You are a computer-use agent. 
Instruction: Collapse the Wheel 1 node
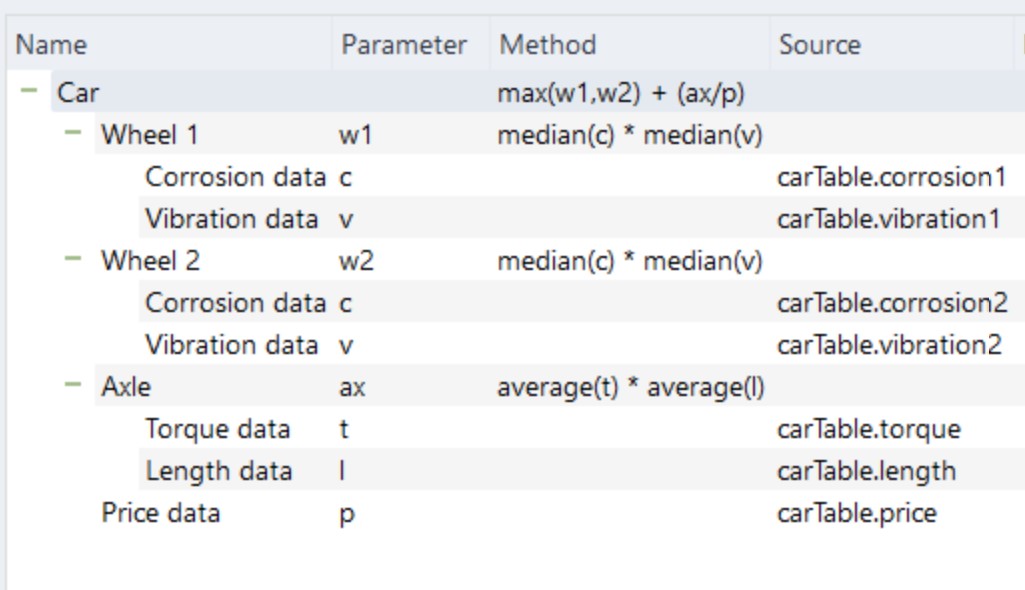[x=73, y=134]
